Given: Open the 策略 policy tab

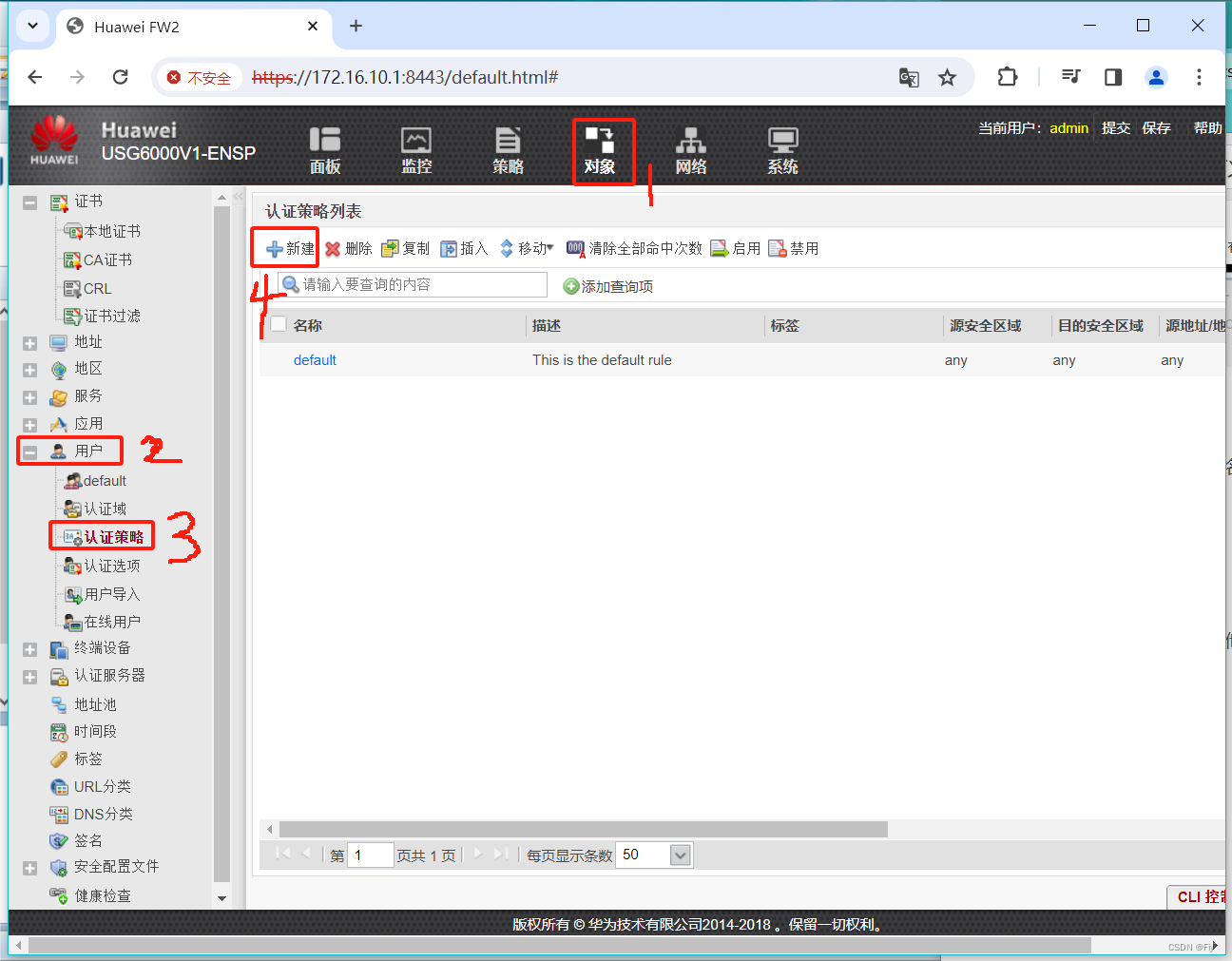Looking at the screenshot, I should pos(508,151).
